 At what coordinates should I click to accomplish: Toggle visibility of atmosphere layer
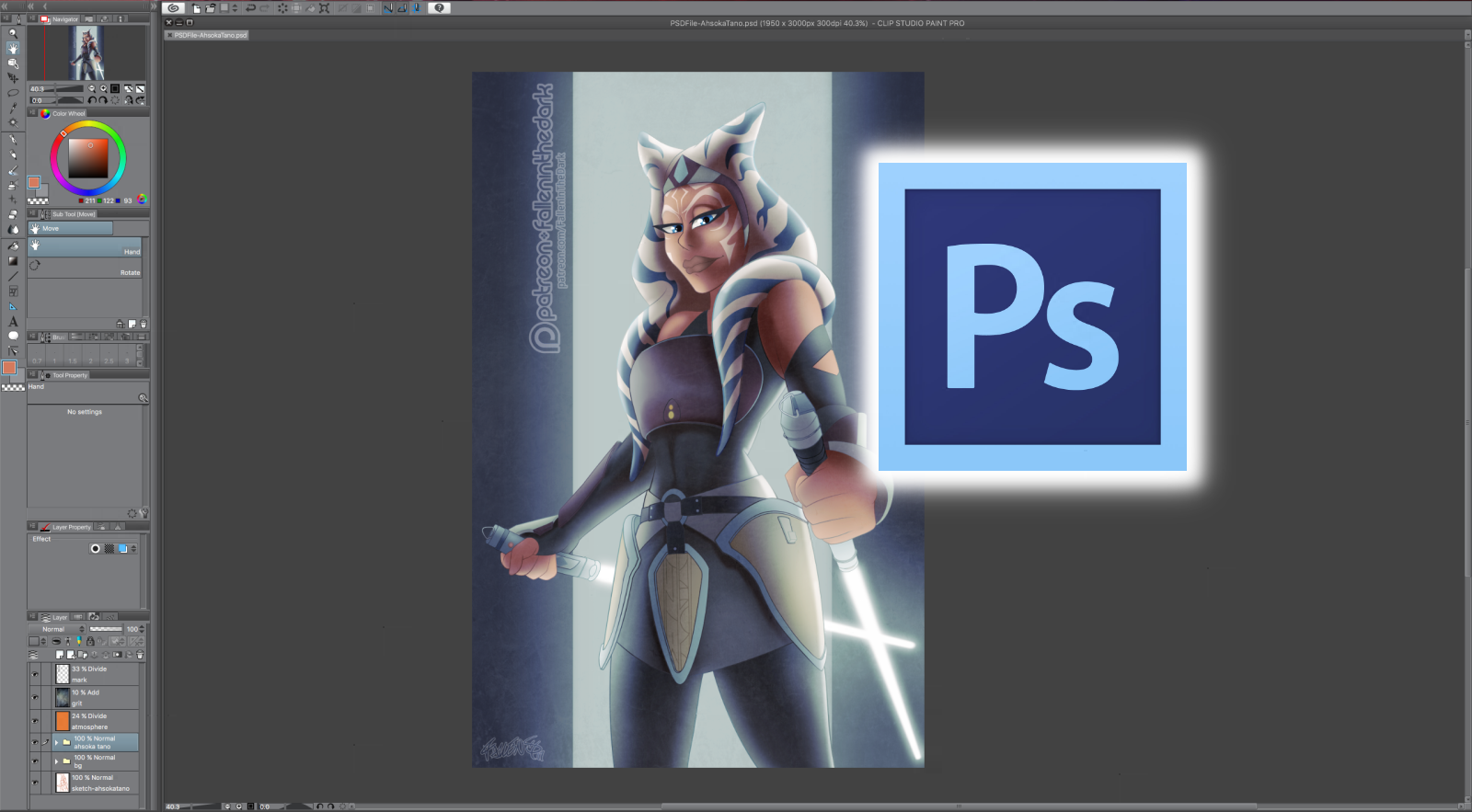(35, 721)
